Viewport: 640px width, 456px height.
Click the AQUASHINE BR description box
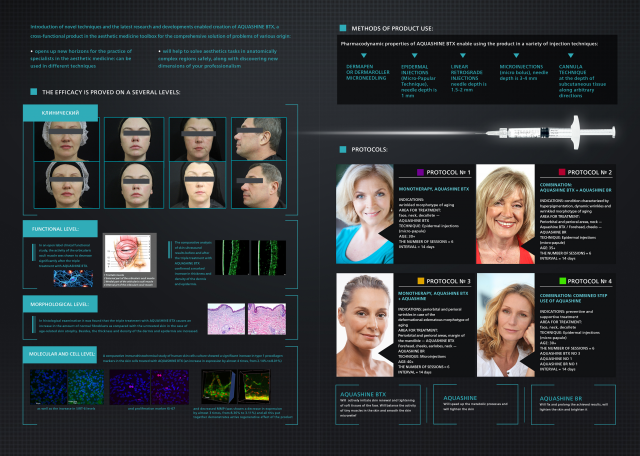573,405
